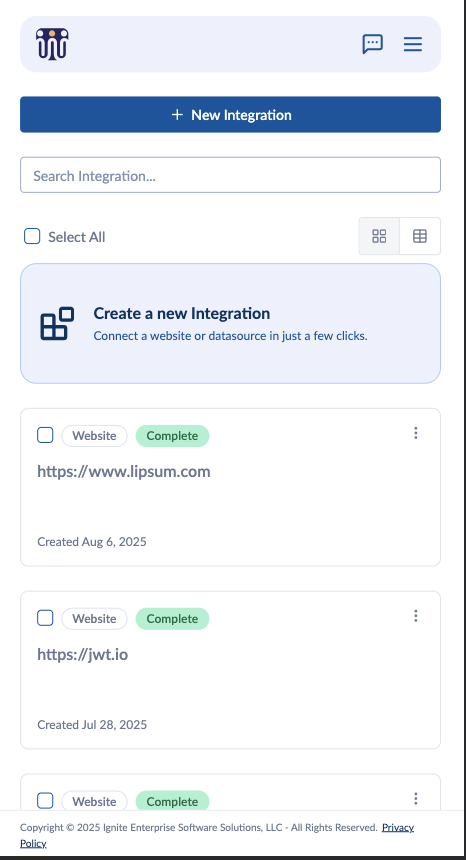Select the jwt.io integration checkbox

[45, 618]
